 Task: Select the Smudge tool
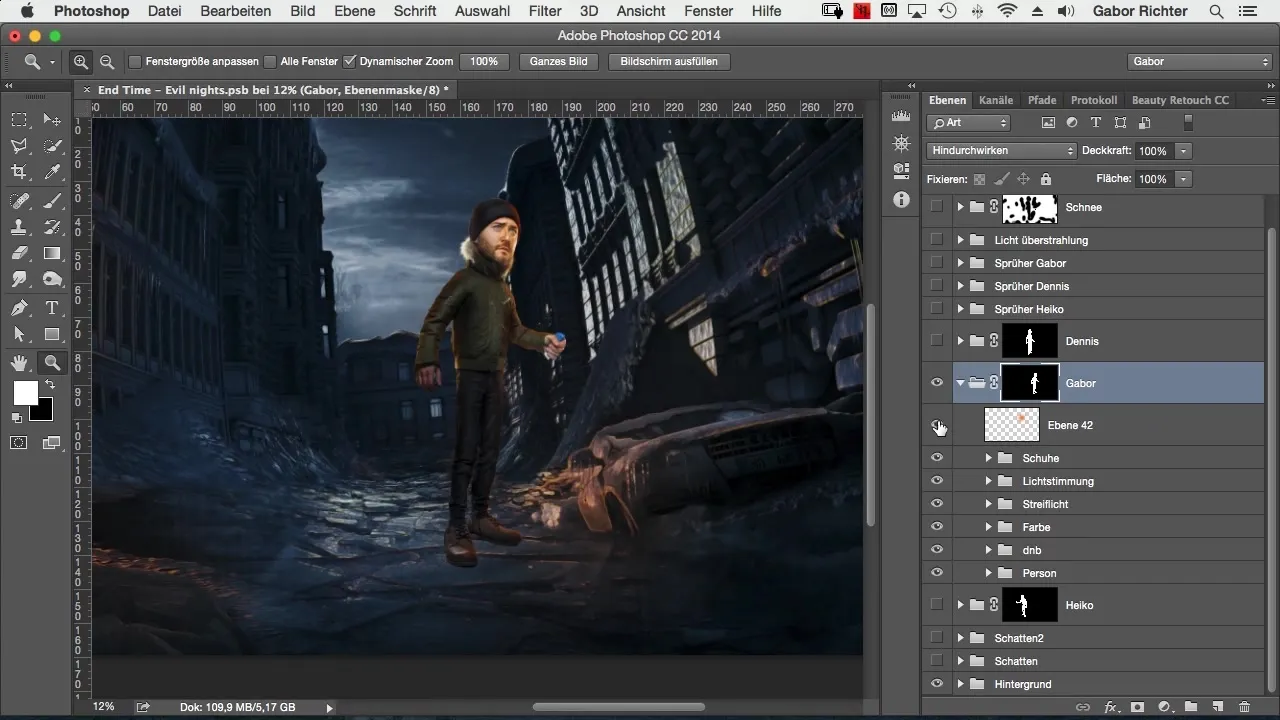tap(20, 280)
